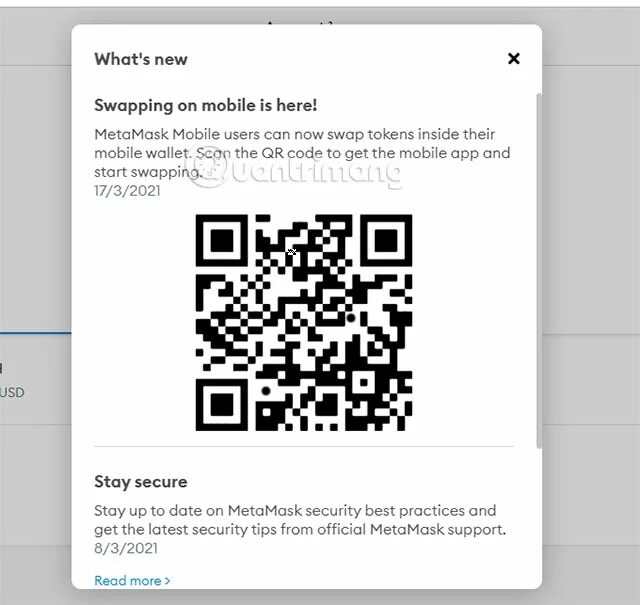Click the chevron beside Read more
This screenshot has height=605, width=640.
(x=167, y=581)
